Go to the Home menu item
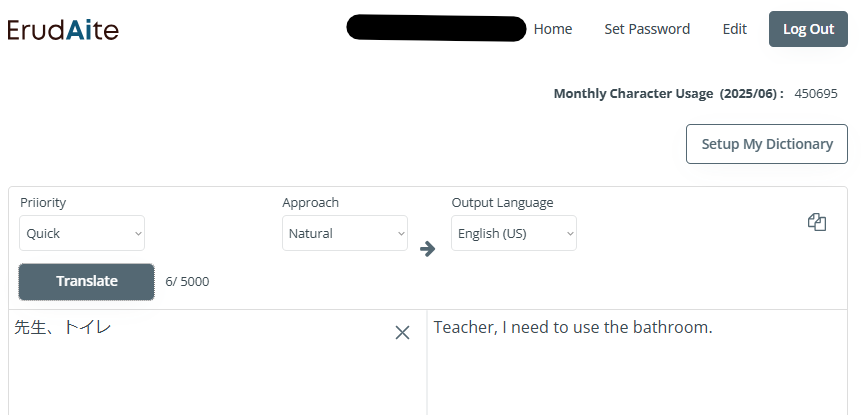 [552, 29]
